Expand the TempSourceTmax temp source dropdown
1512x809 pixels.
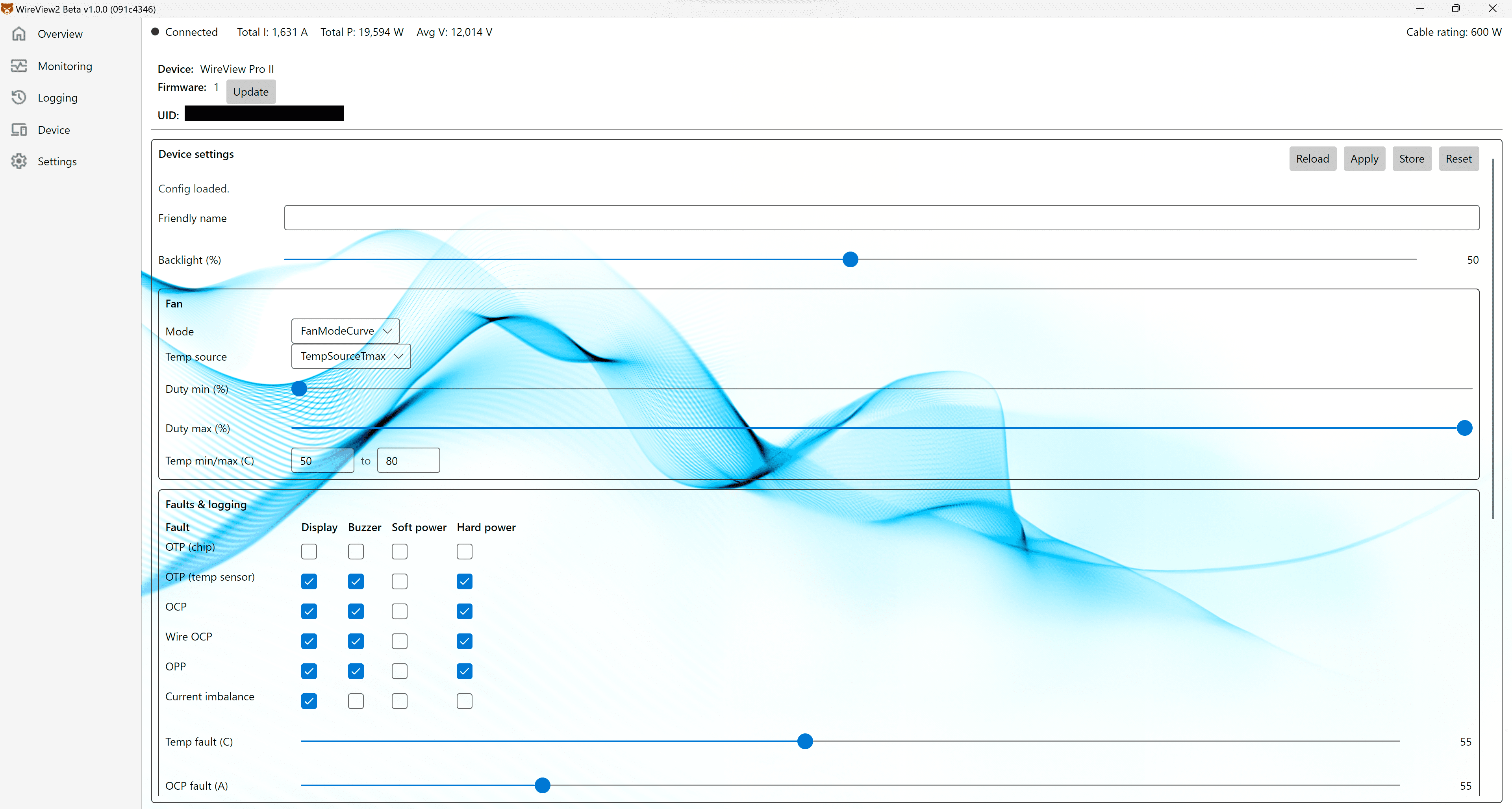click(350, 356)
